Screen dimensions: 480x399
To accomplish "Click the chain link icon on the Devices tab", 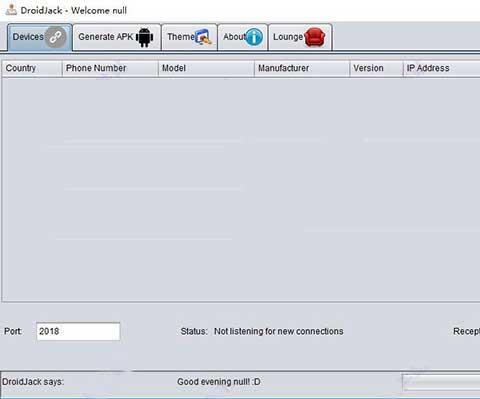I will click(55, 37).
